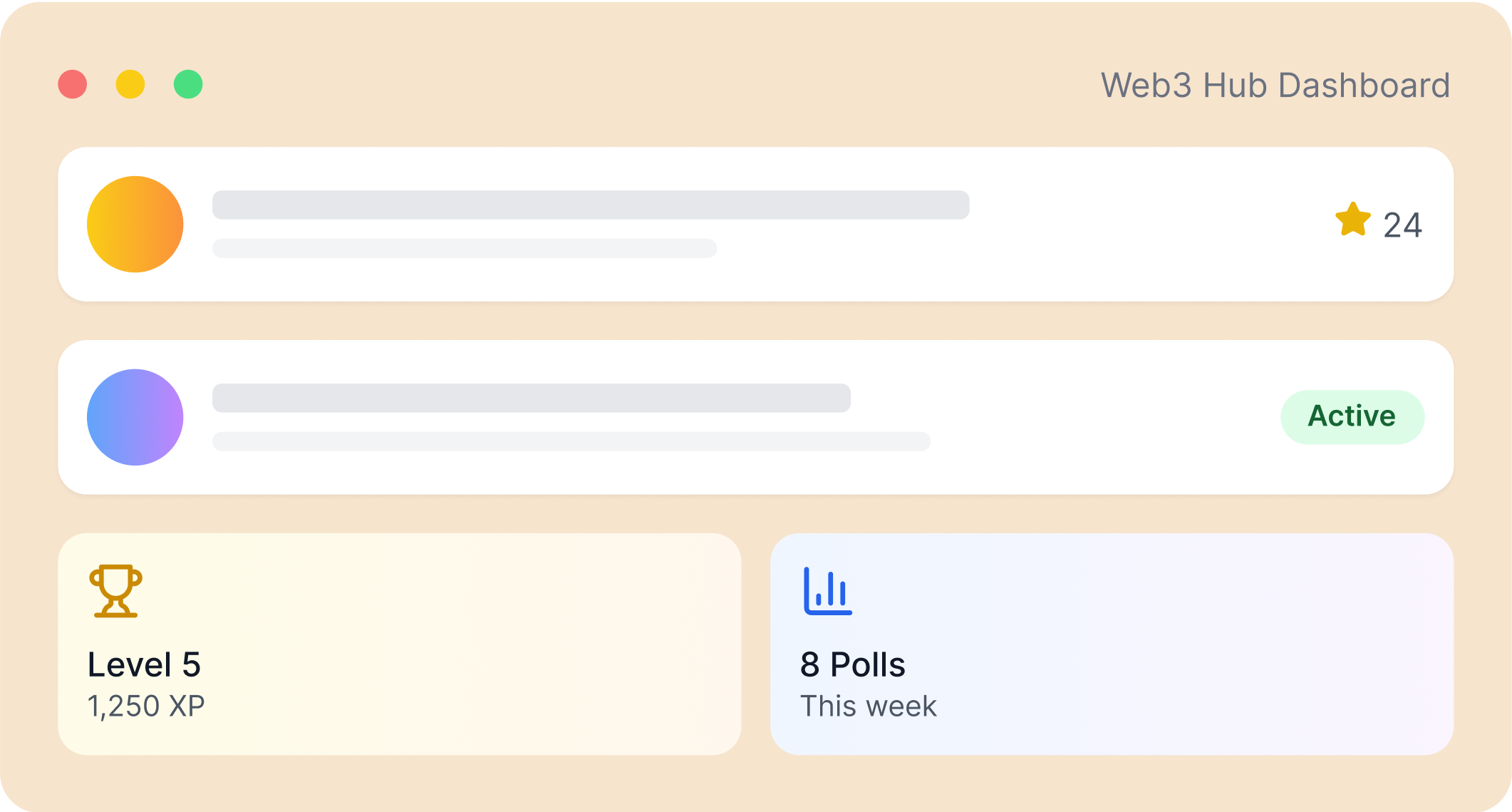
Task: Click the first card's title placeholder bar
Action: tap(591, 205)
